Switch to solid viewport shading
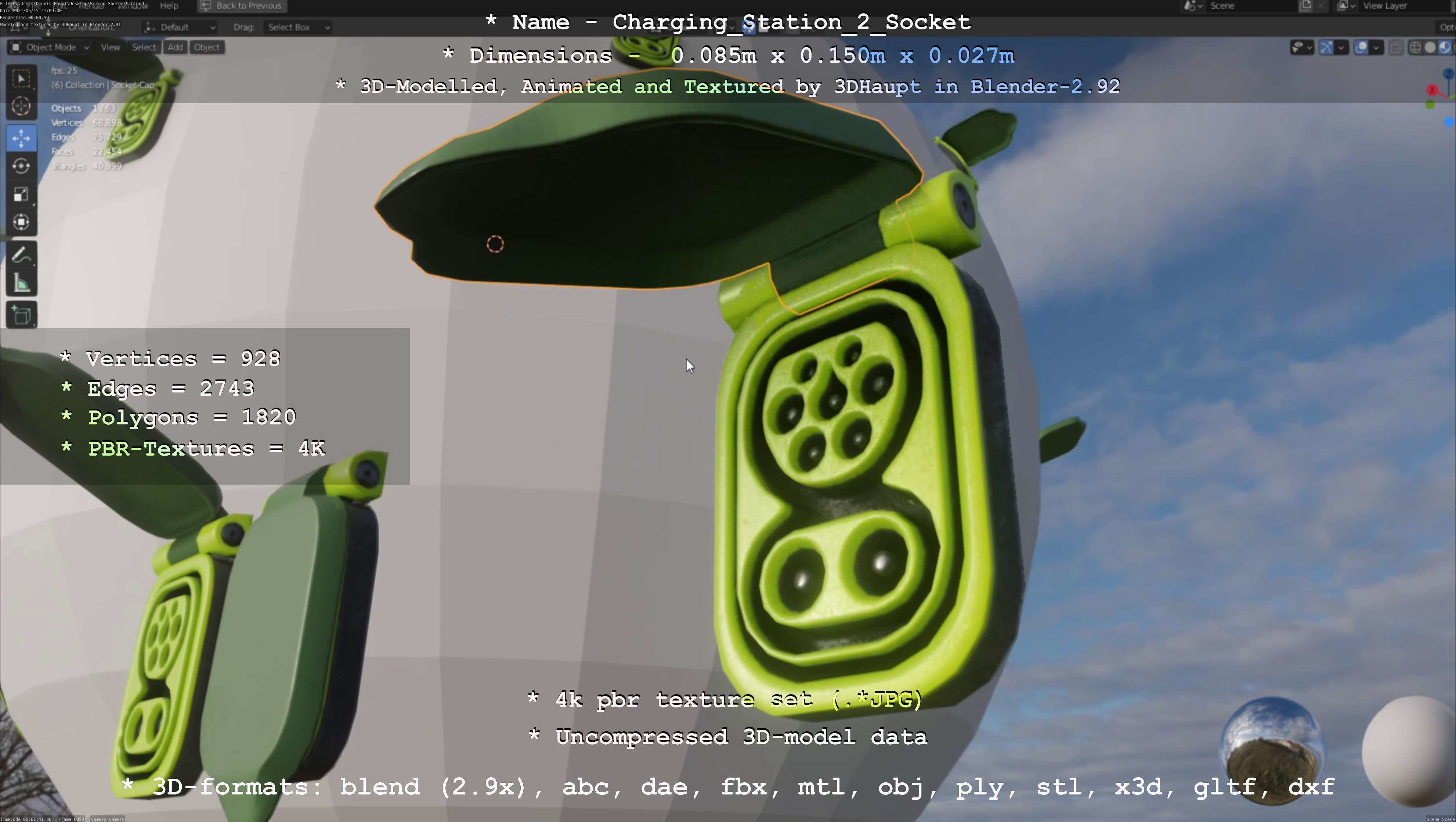This screenshot has height=822, width=1456. point(1430,47)
